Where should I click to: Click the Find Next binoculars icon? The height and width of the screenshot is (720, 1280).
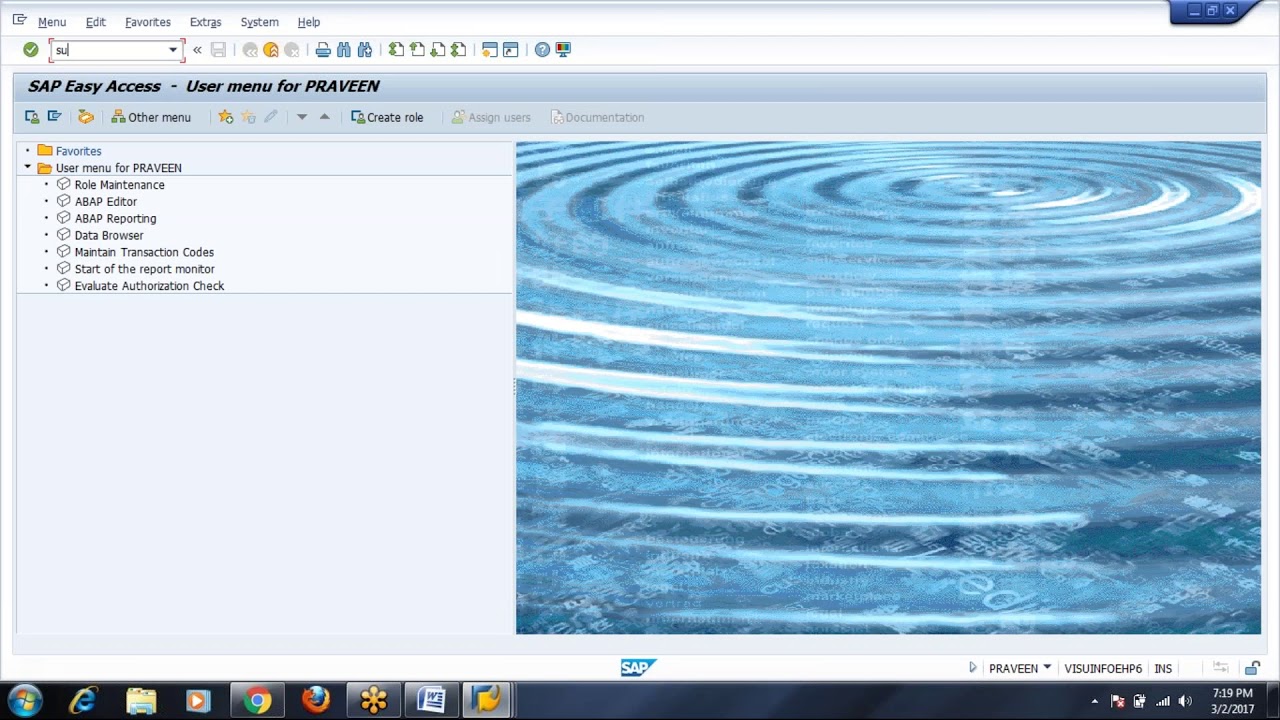click(365, 50)
